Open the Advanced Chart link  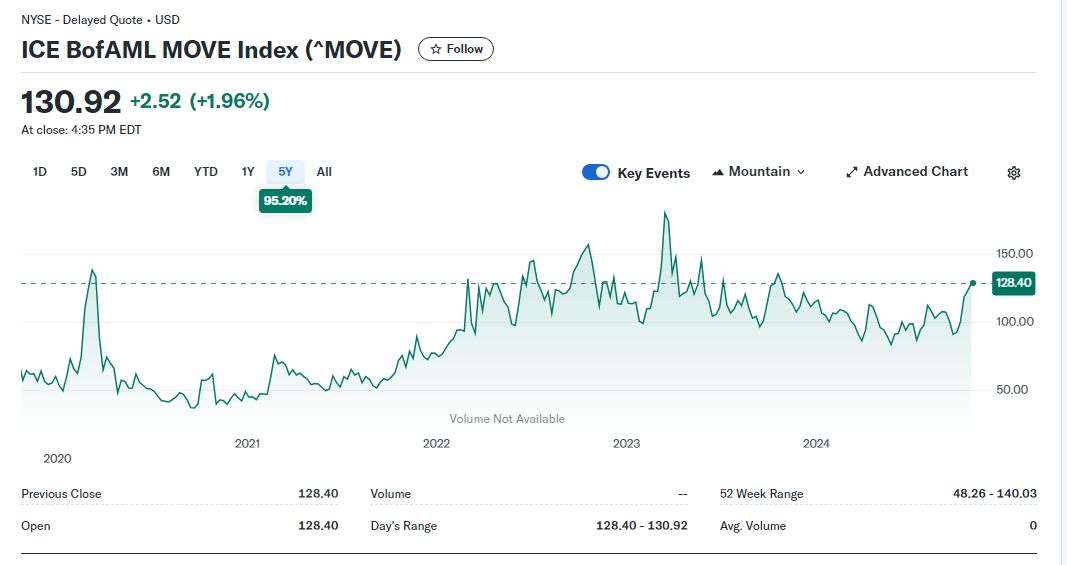coord(915,172)
